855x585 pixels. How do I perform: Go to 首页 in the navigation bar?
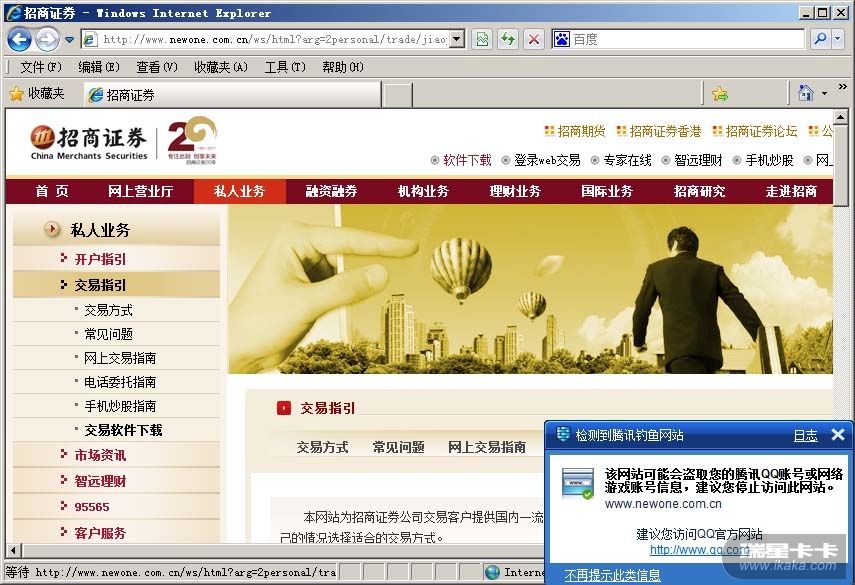[x=52, y=191]
